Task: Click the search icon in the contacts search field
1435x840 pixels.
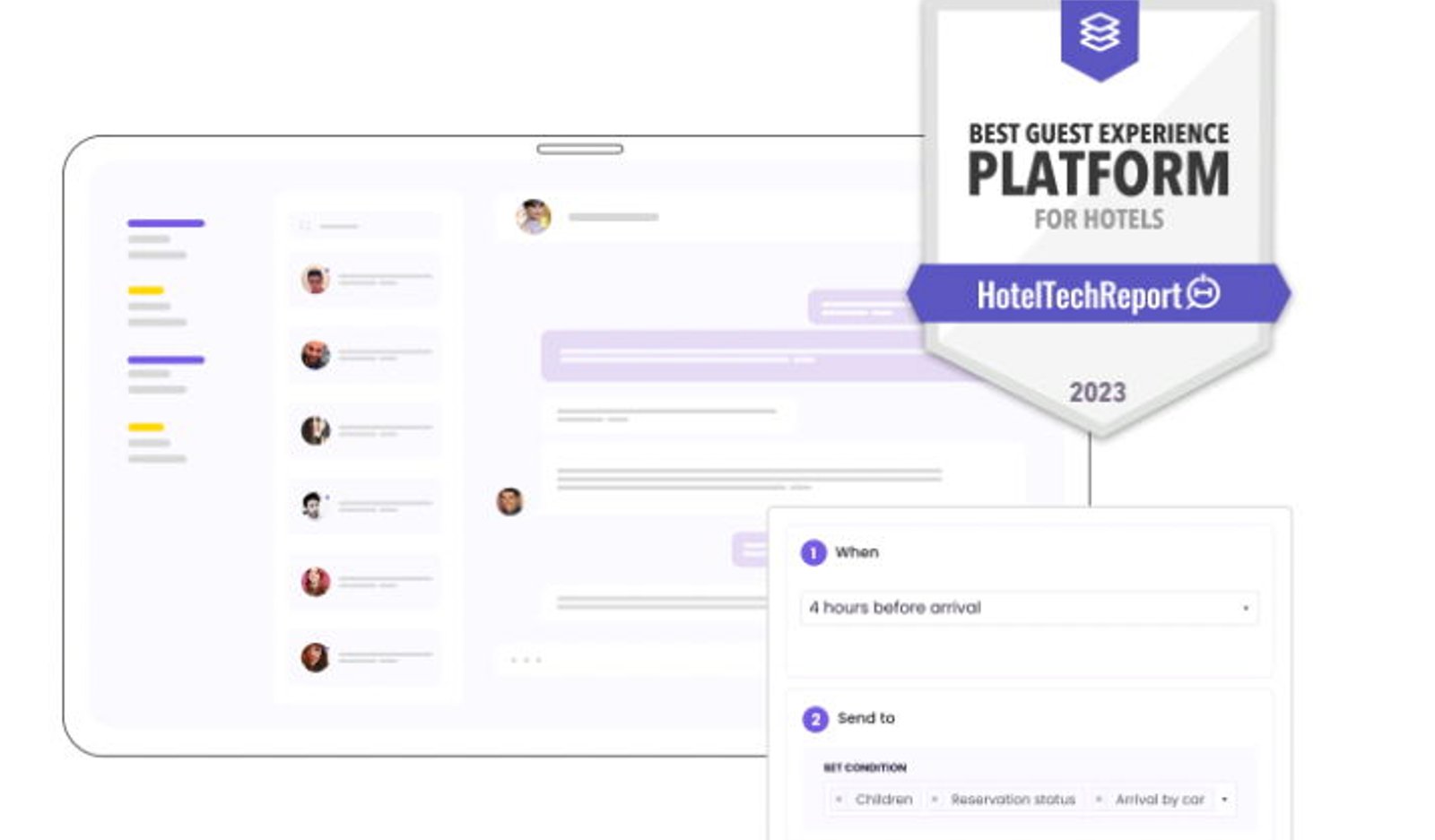Action: tap(305, 226)
